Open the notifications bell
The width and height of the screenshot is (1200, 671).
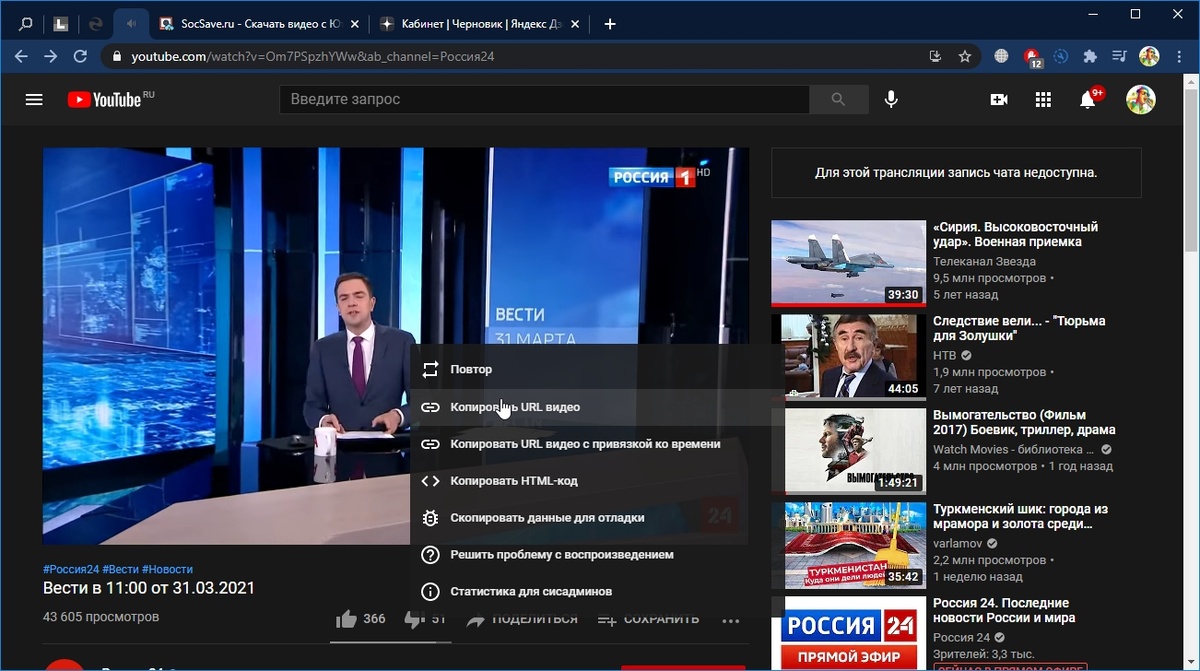(x=1088, y=99)
